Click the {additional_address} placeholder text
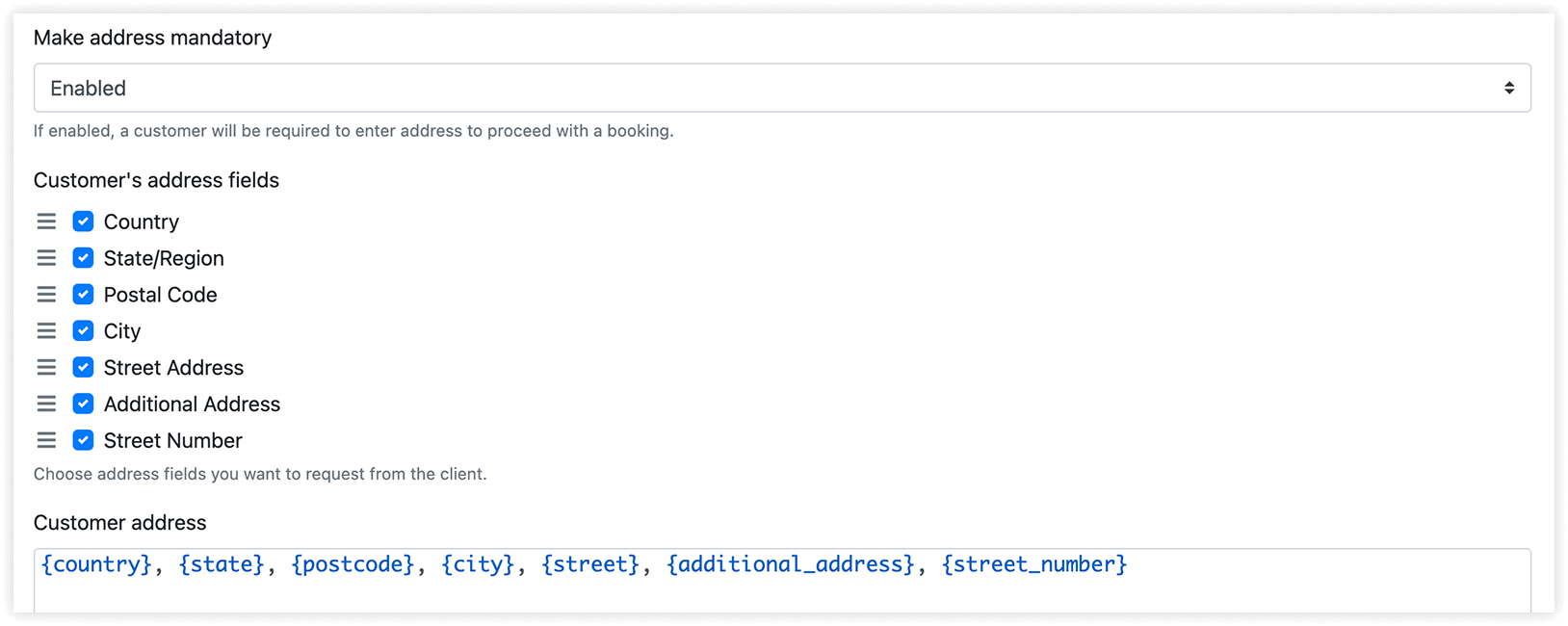 [x=791, y=565]
